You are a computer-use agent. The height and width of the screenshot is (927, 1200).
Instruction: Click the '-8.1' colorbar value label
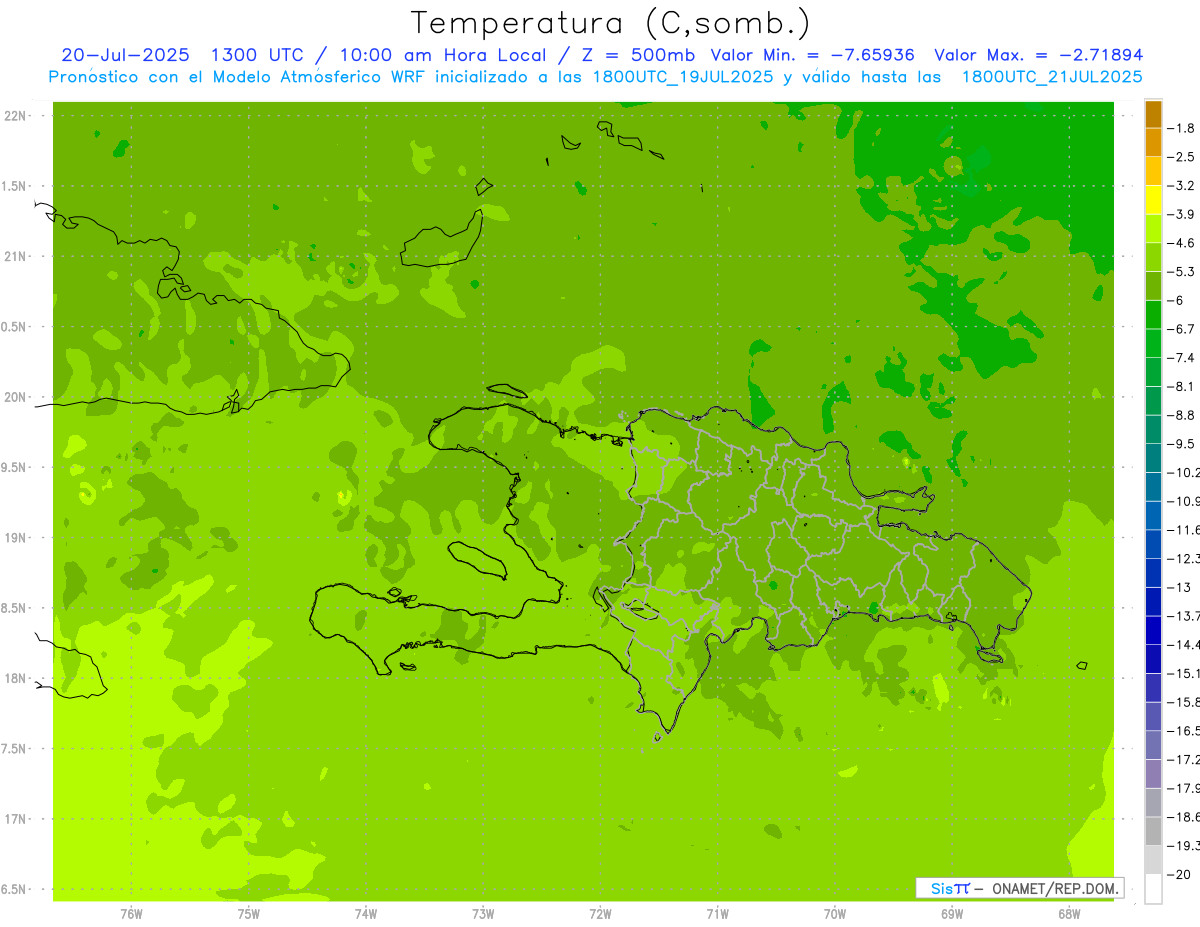point(1182,387)
